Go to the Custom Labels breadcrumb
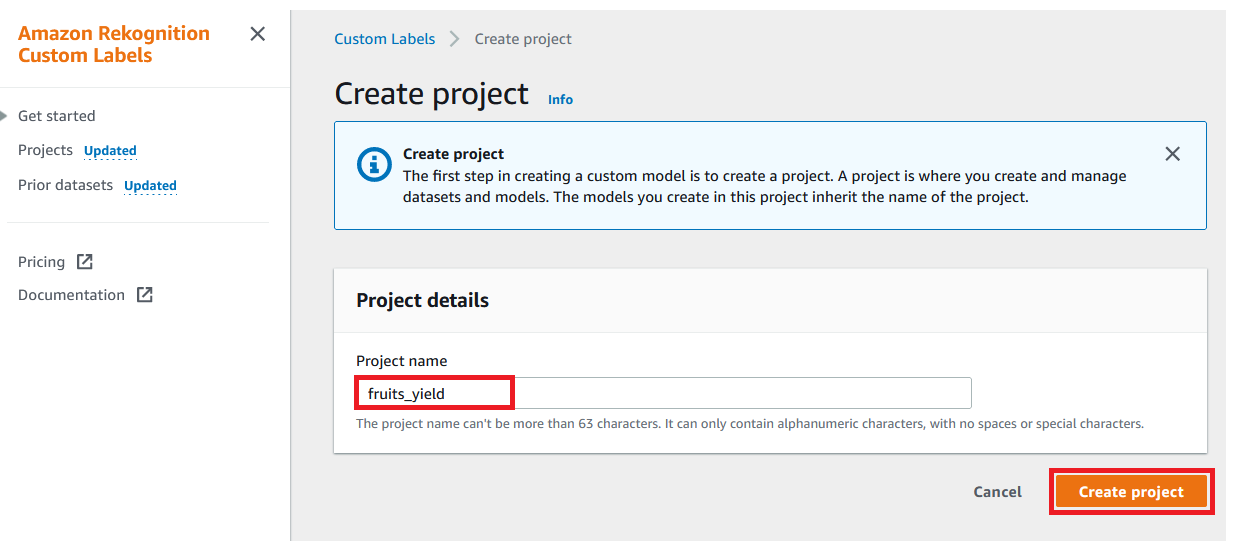Viewport: 1236px width, 546px height. pos(385,39)
